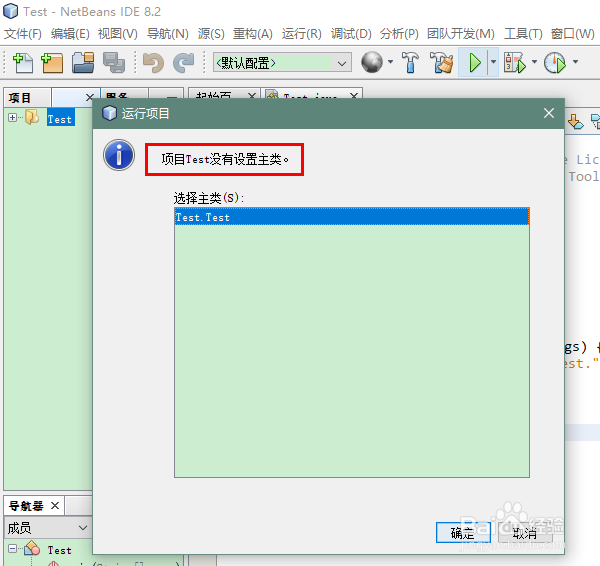Click editor toolbar down-arrow icon behind dialog
Screen dimensions: 600x566
click(x=576, y=121)
